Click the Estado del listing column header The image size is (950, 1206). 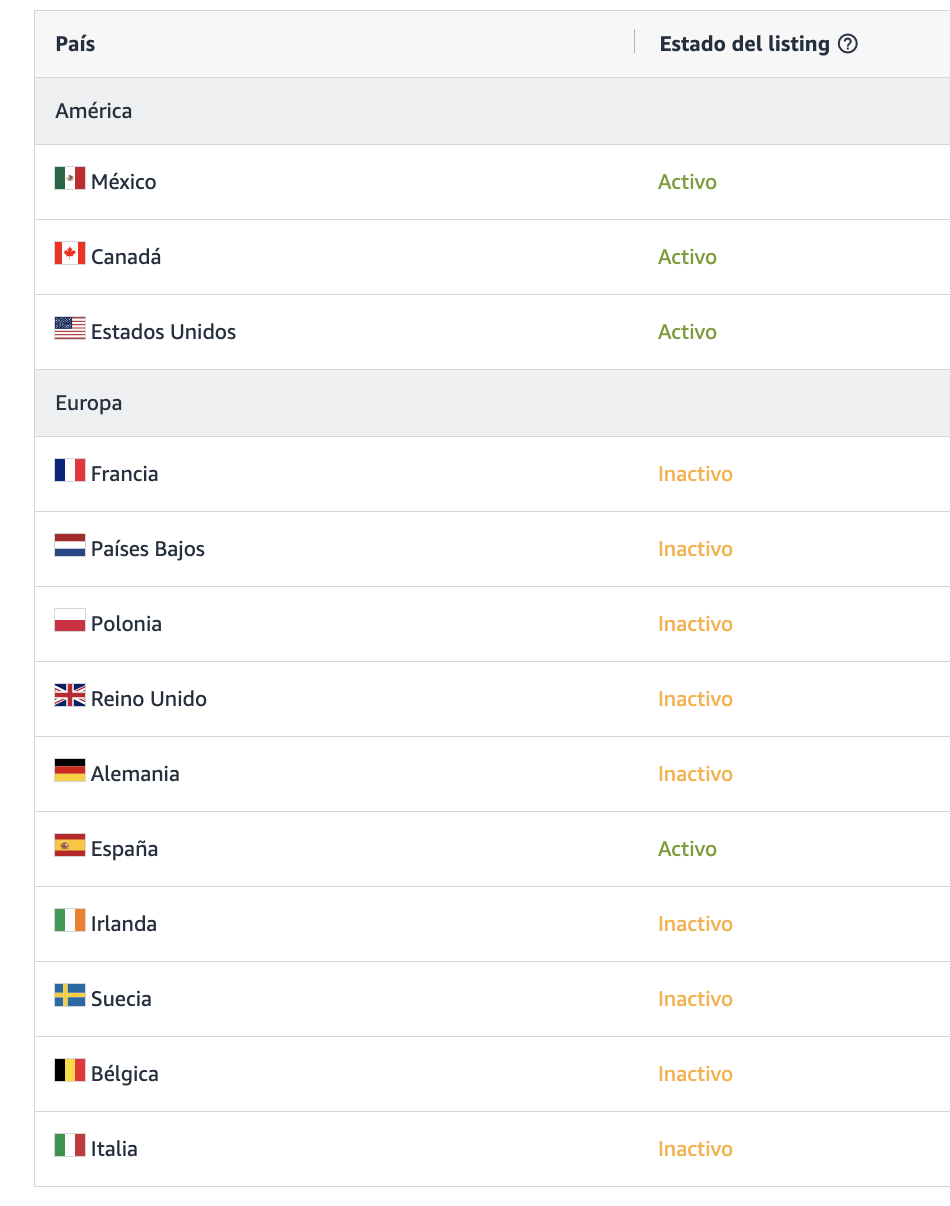(x=745, y=44)
